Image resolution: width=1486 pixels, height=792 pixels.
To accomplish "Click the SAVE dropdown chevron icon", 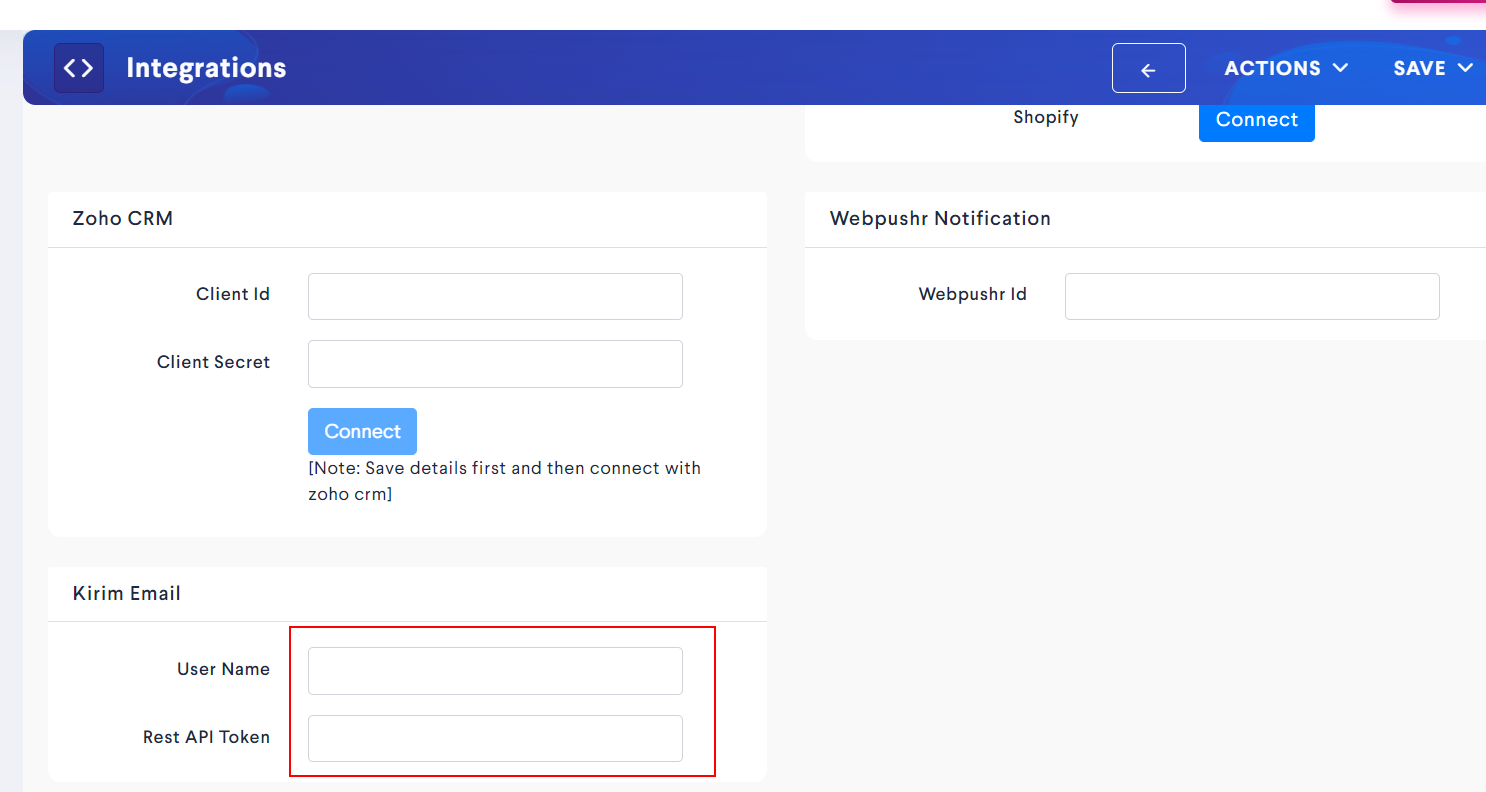I will (x=1466, y=68).
